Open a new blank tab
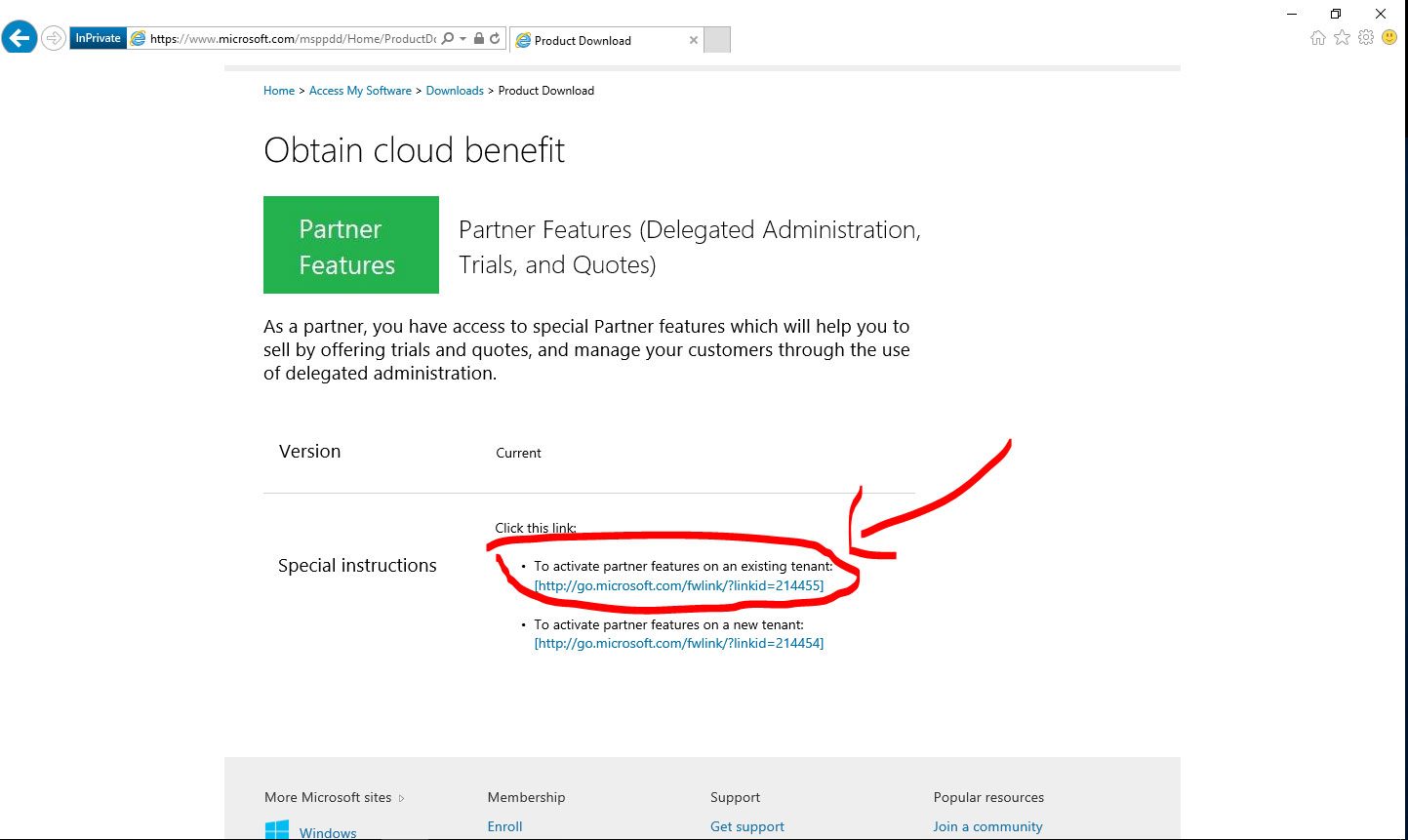Viewport: 1408px width, 840px height. pyautogui.click(x=717, y=40)
